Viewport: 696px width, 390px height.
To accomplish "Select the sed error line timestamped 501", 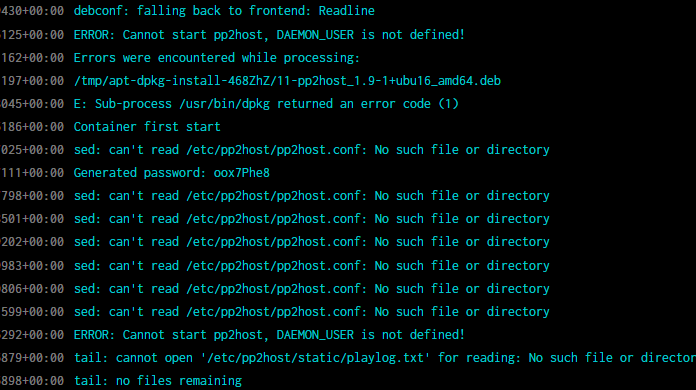I will (x=312, y=219).
